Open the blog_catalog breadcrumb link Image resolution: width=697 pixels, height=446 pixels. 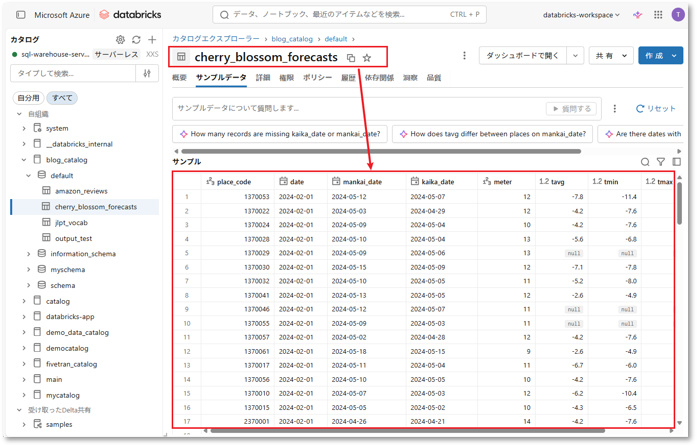292,39
